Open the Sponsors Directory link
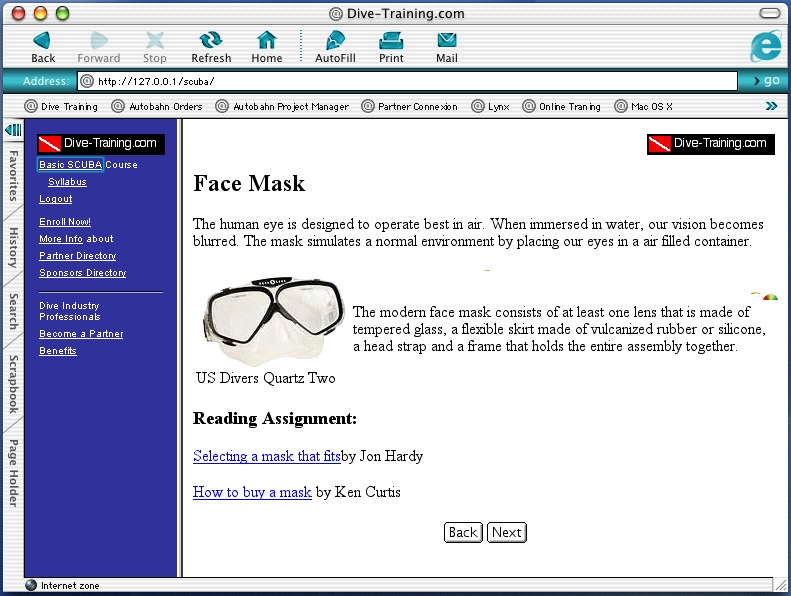Screen dimensions: 791x596 pyautogui.click(x=83, y=273)
